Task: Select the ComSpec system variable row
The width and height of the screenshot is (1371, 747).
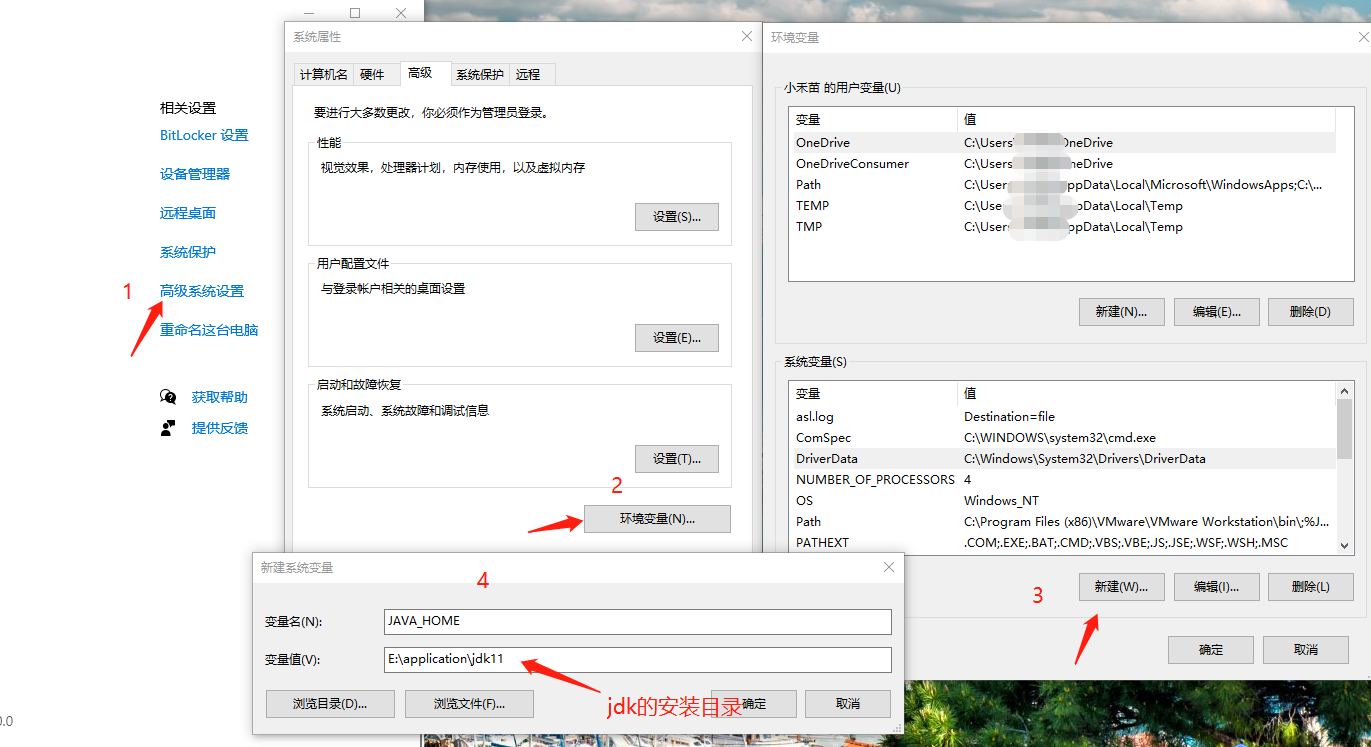Action: 1064,438
